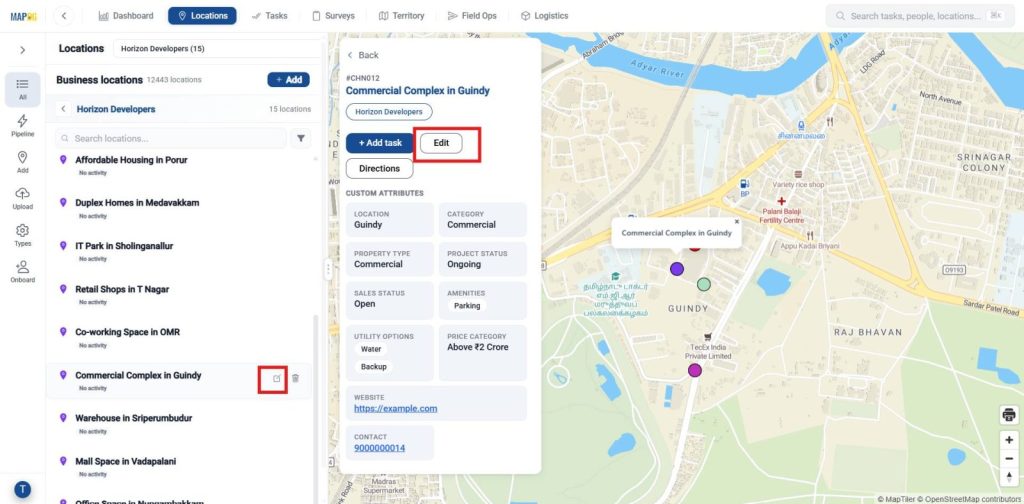
Task: Click the Onboard person sidebar icon
Action: [23, 272]
